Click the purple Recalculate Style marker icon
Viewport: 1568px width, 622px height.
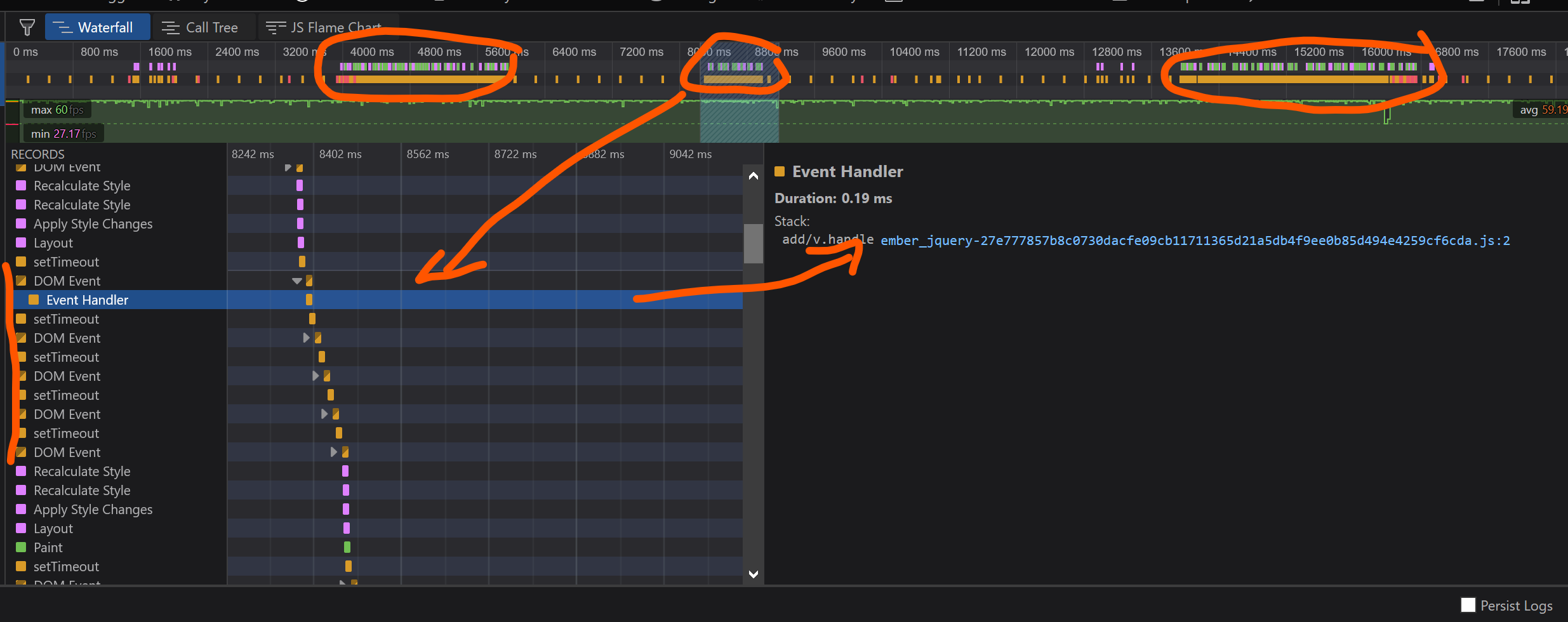(21, 185)
